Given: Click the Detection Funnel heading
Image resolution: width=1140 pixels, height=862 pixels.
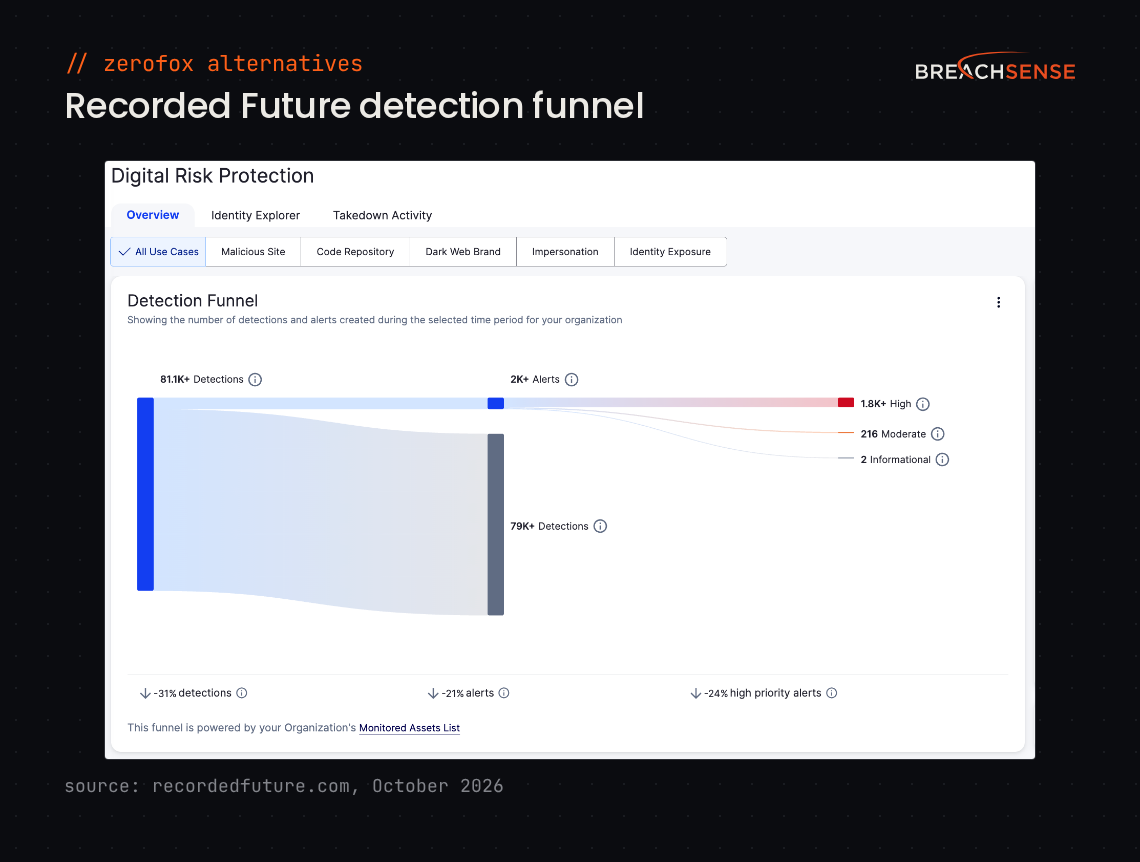Looking at the screenshot, I should 193,301.
